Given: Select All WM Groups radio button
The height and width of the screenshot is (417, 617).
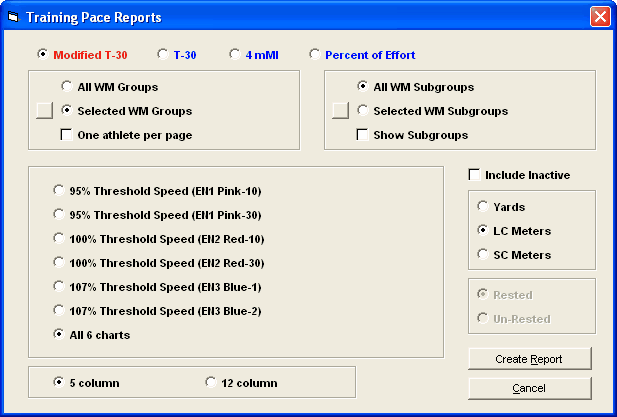Looking at the screenshot, I should tap(67, 87).
